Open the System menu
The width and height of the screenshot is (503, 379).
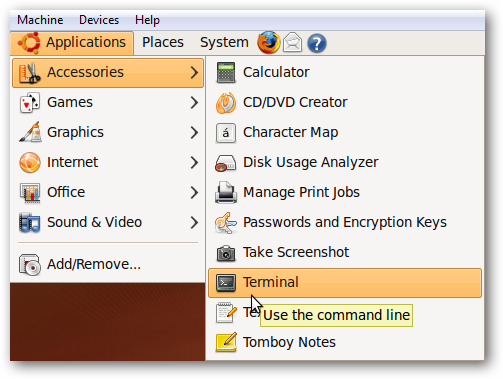coord(224,42)
